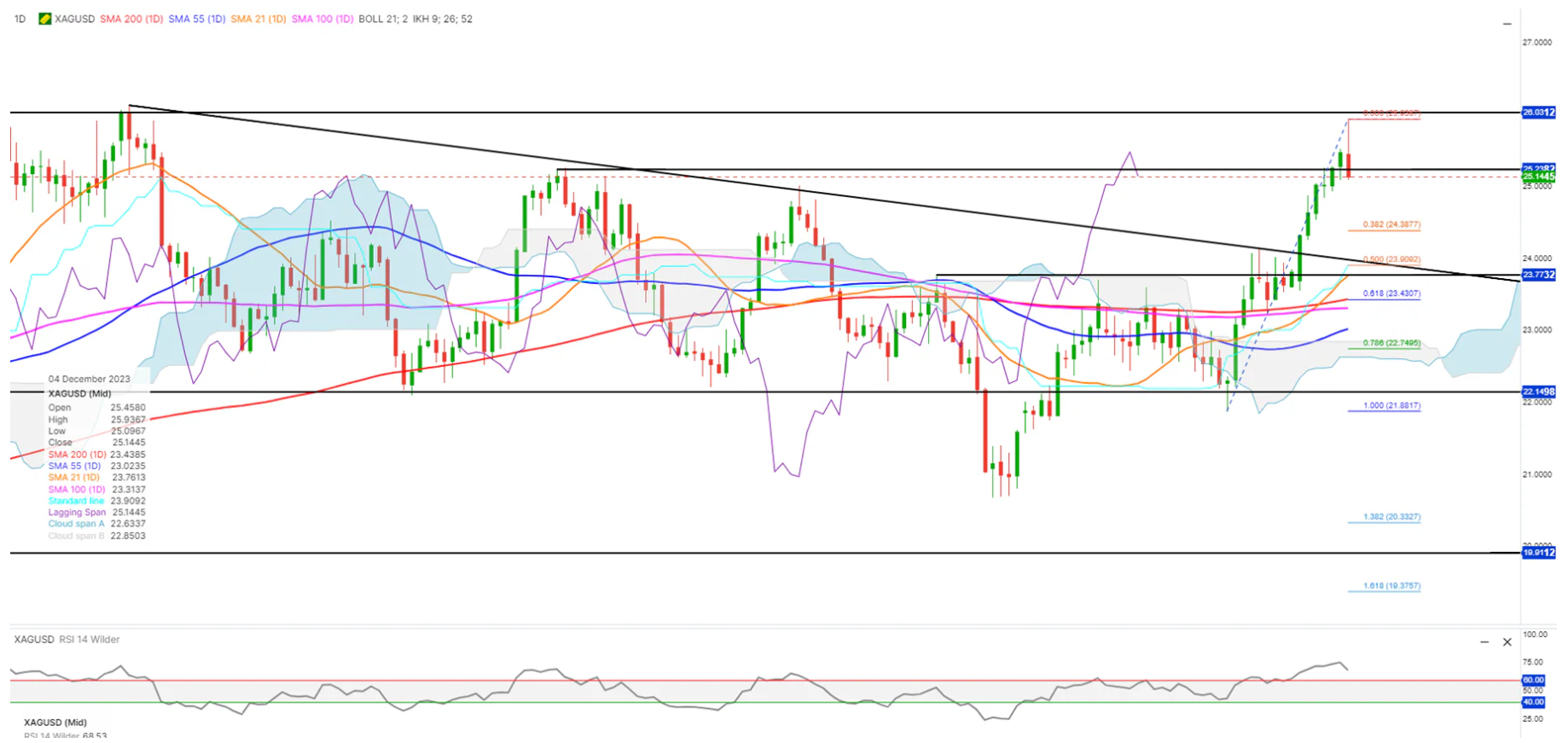This screenshot has height=743, width=1568.
Task: Click the 40.00 RSI level tag
Action: click(1534, 702)
